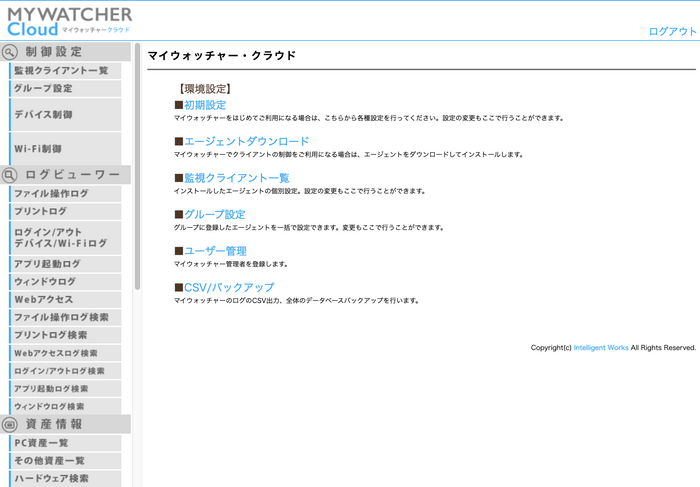This screenshot has height=487, width=700.
Task: Visit the Intelligent Works copyright link
Action: [x=601, y=348]
